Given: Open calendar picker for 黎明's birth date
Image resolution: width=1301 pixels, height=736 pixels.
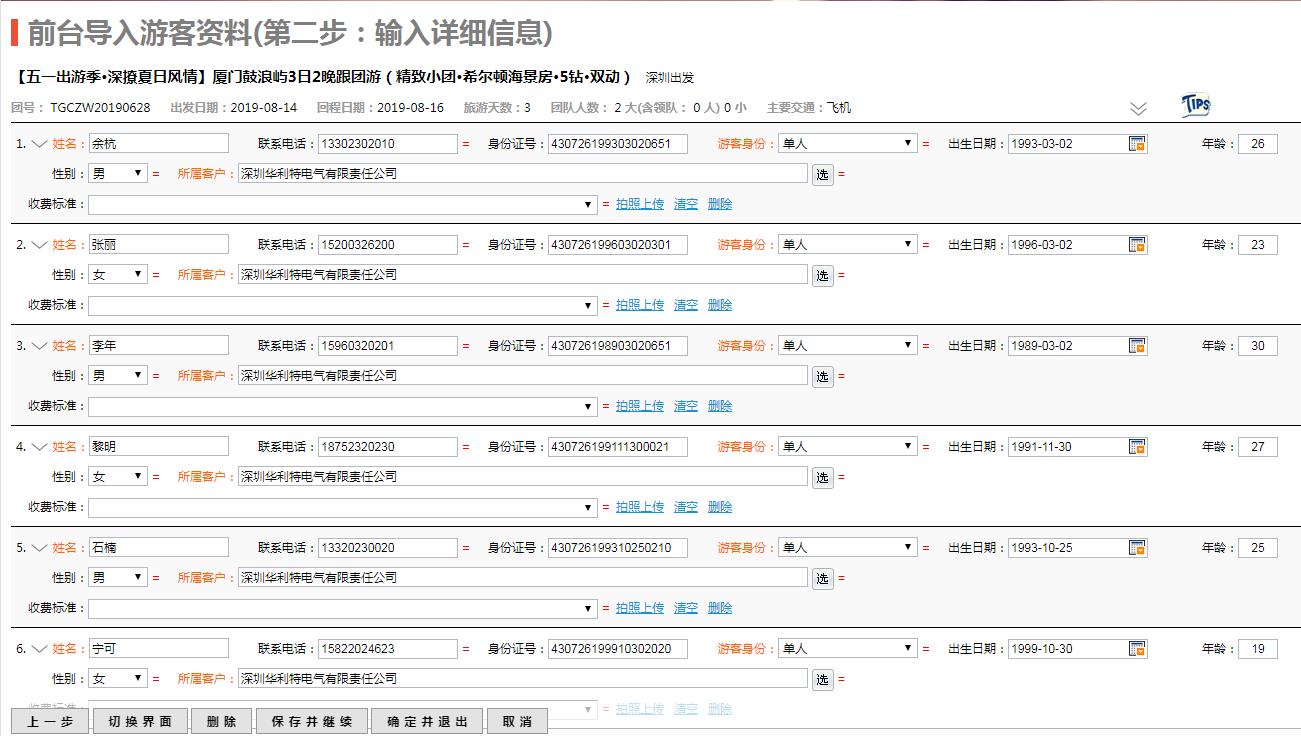Looking at the screenshot, I should coord(1137,447).
